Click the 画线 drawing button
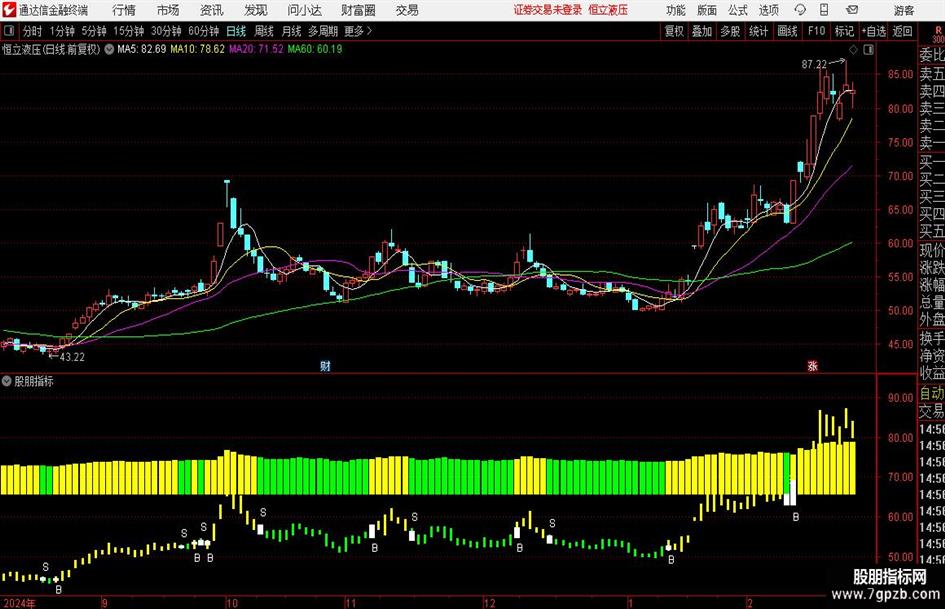 [x=787, y=31]
